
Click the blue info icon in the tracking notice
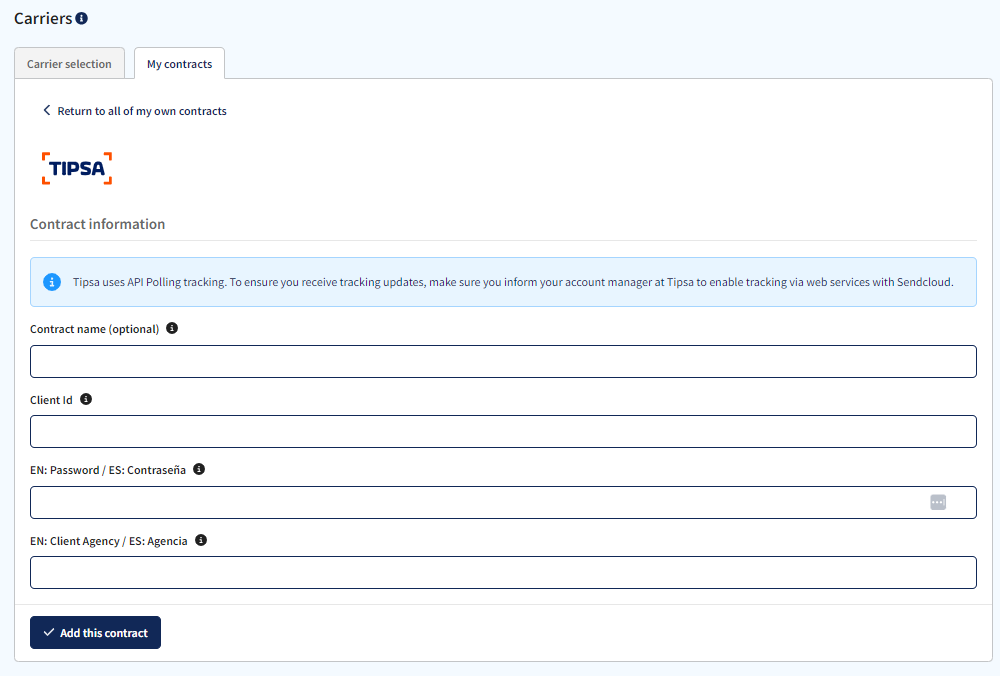51,281
